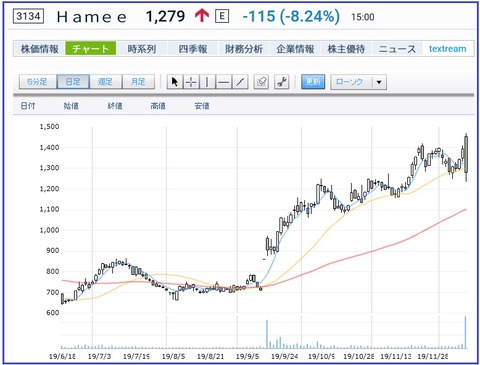480x365 pixels.
Task: Switch to 日足 daily chart
Action: (73, 82)
